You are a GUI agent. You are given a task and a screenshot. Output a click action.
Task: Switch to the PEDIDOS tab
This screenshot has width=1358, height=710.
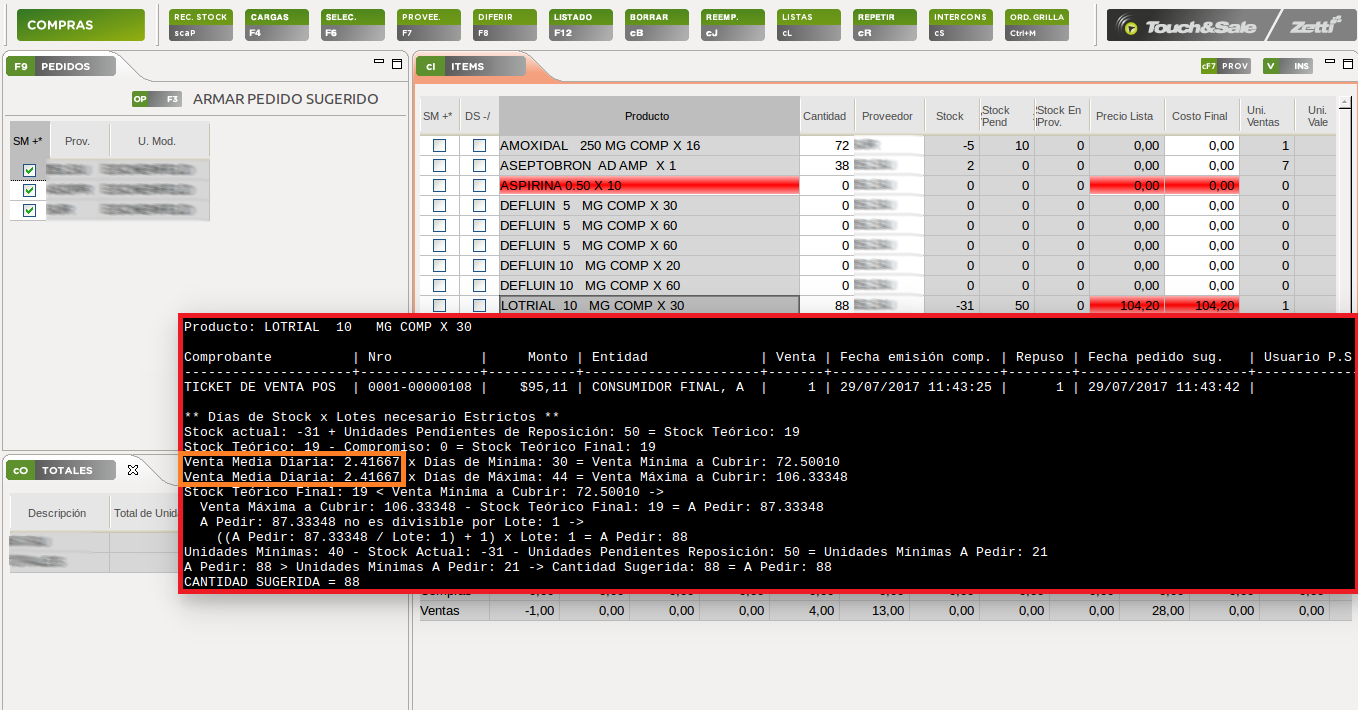(60, 67)
